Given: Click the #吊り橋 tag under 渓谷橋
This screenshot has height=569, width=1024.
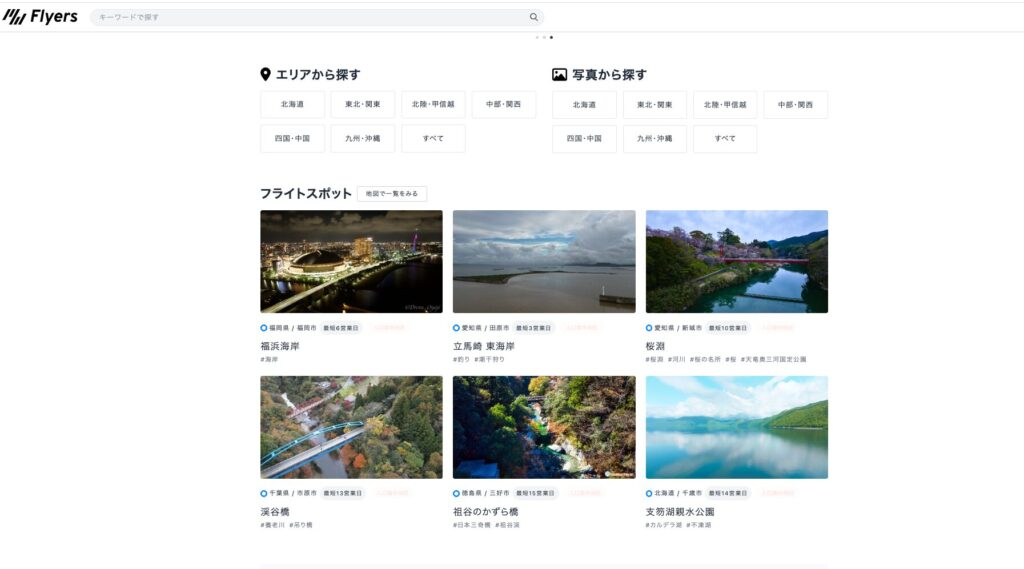Looking at the screenshot, I should [301, 525].
